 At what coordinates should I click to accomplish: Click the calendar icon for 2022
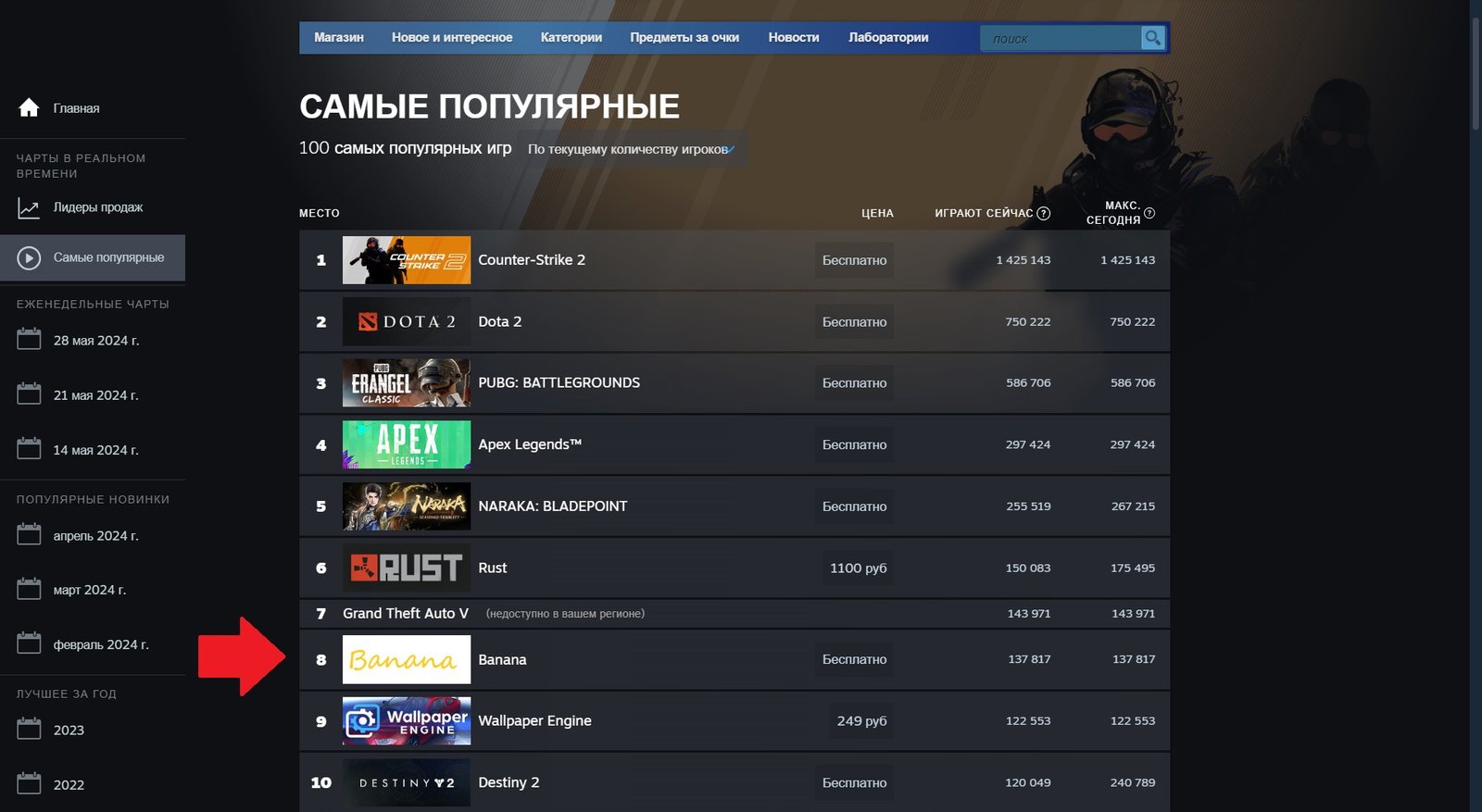[x=29, y=784]
